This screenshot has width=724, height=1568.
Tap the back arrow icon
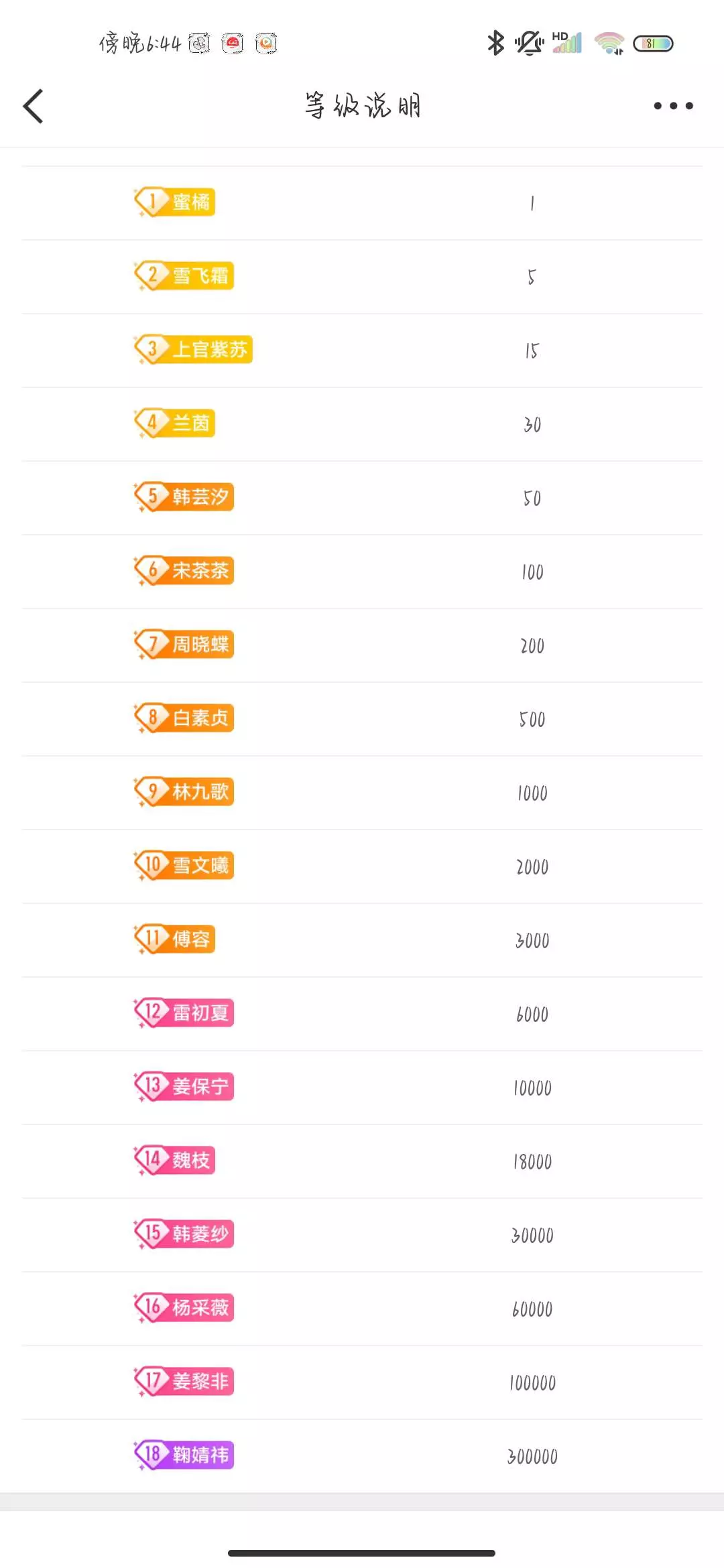click(34, 106)
